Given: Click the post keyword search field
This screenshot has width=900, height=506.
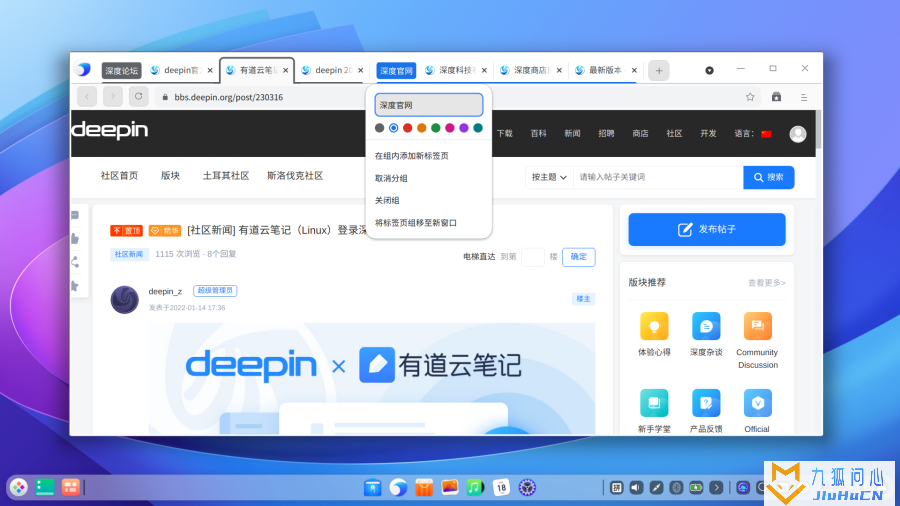Looking at the screenshot, I should [x=658, y=177].
